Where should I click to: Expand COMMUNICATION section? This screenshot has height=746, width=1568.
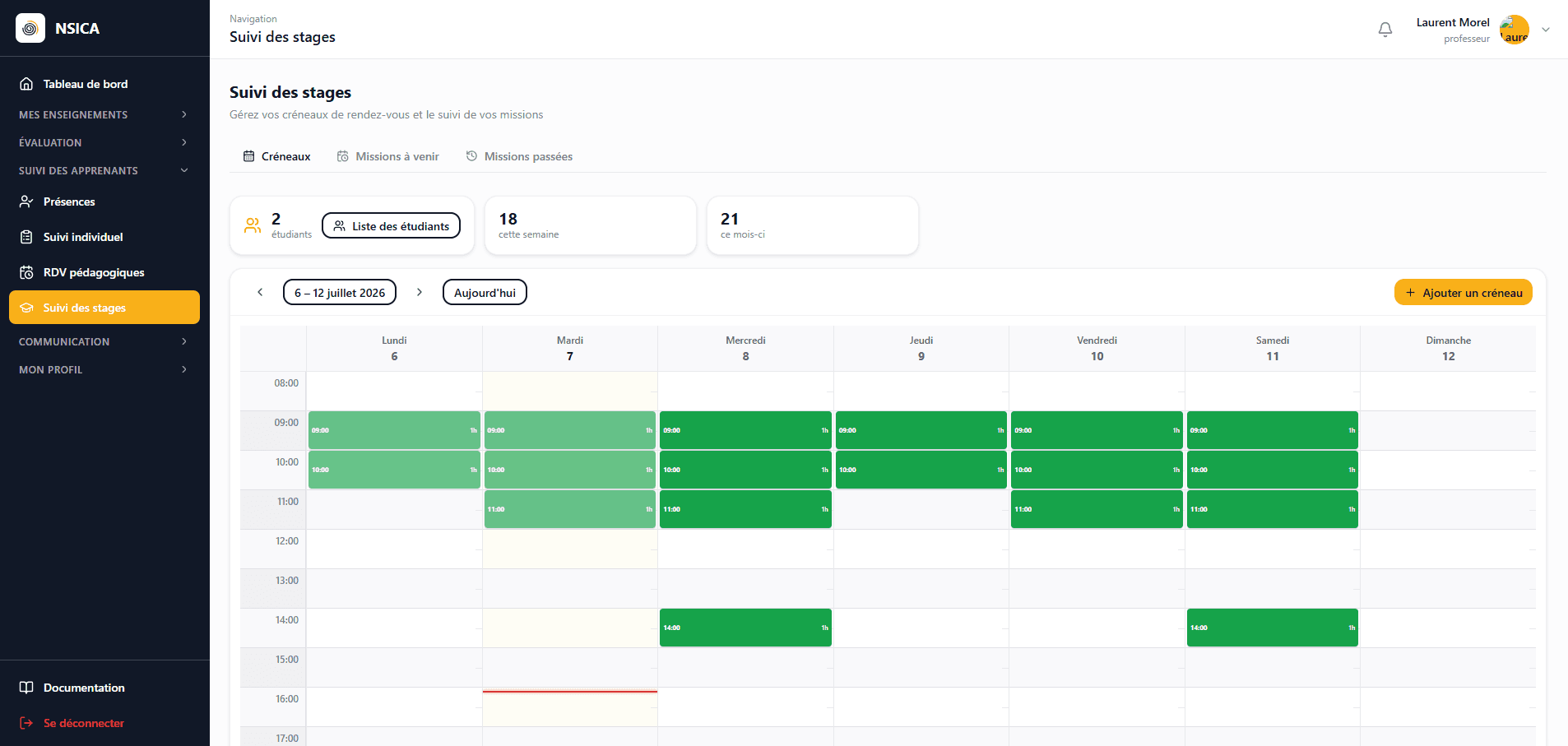(104, 341)
